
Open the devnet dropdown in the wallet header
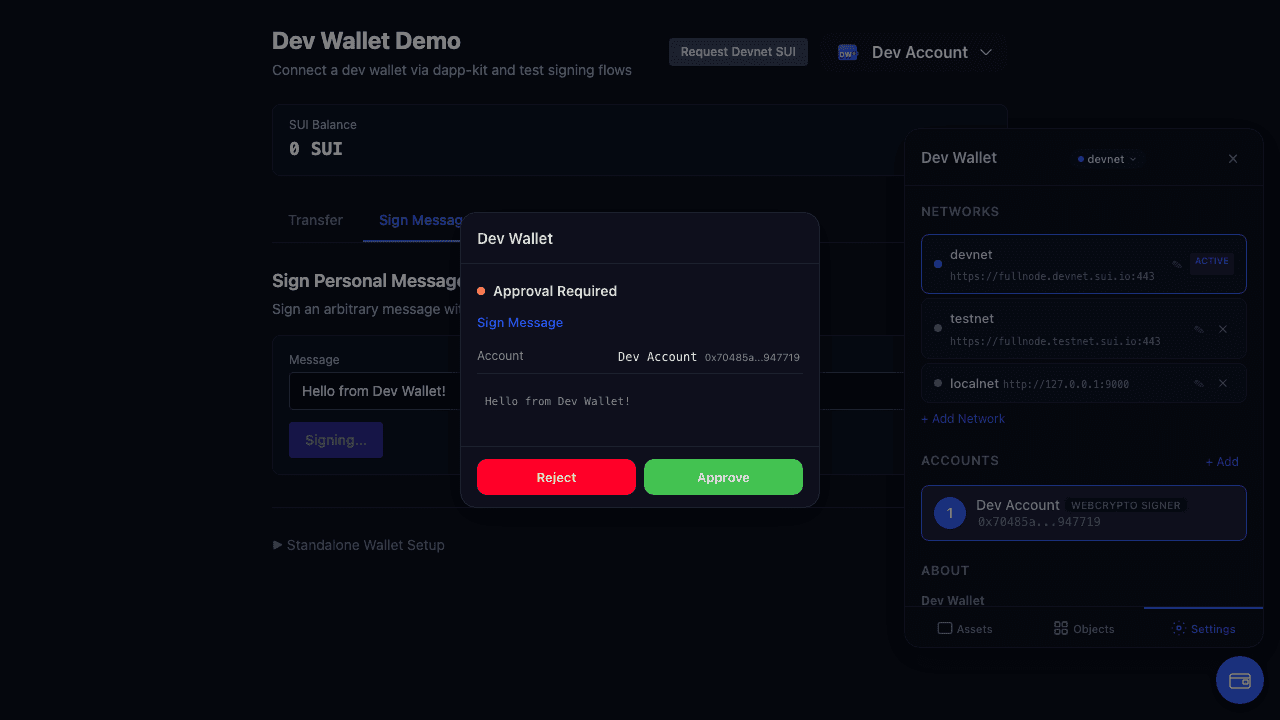[1106, 158]
